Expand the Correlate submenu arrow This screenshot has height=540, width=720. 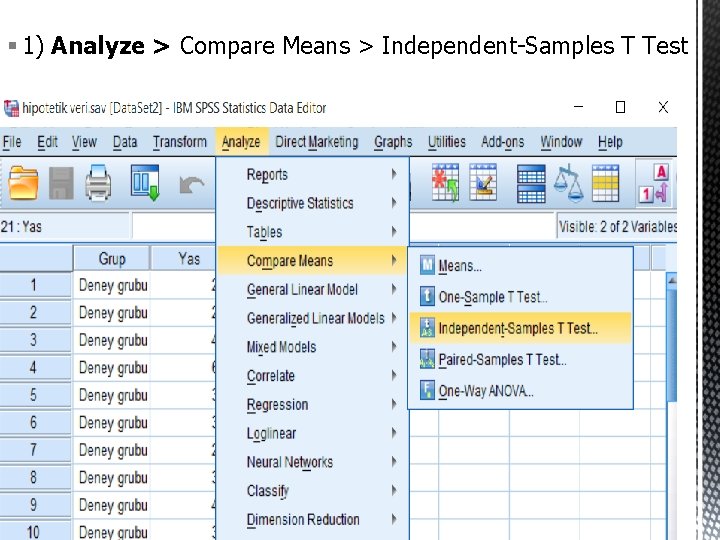[394, 375]
